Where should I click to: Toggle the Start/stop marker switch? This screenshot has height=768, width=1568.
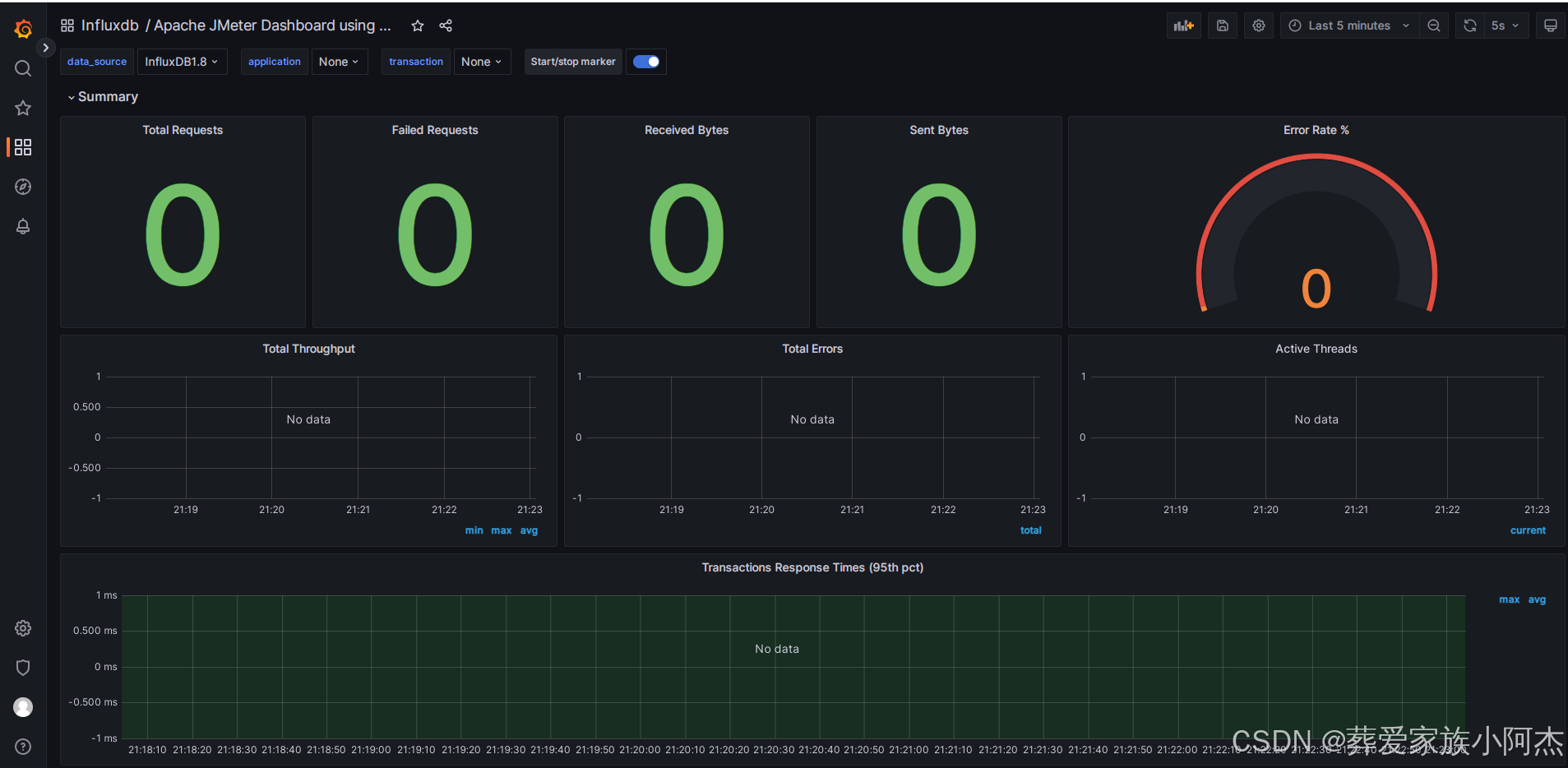pos(646,62)
